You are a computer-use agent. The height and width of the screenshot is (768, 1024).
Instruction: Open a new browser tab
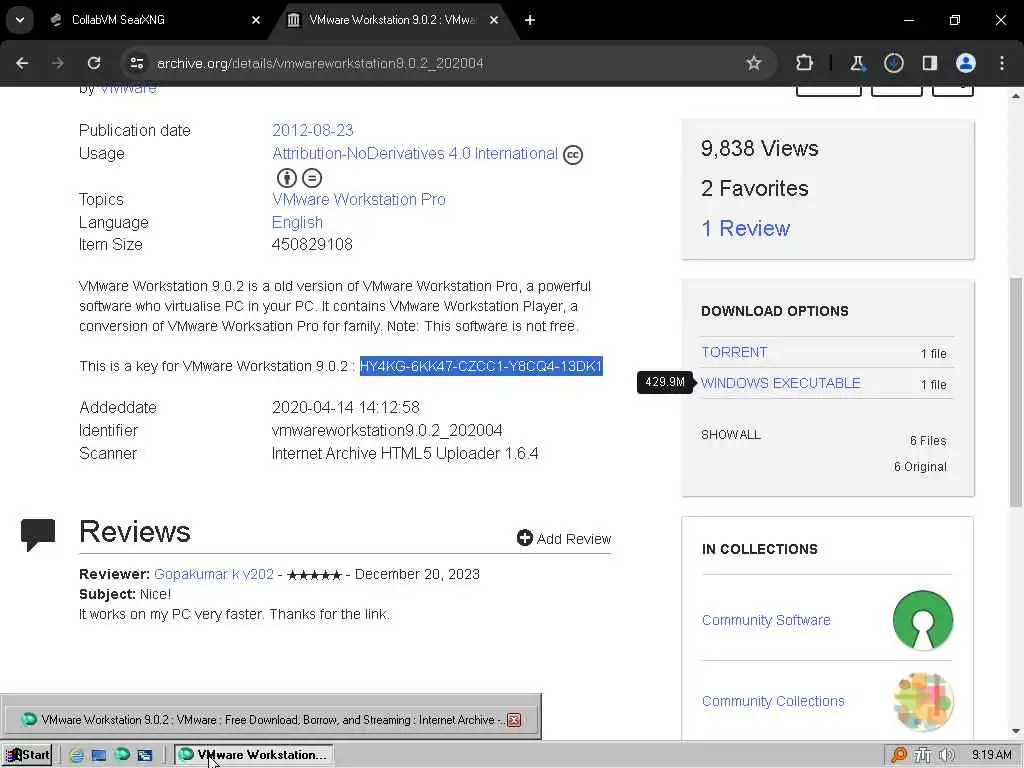pyautogui.click(x=530, y=20)
